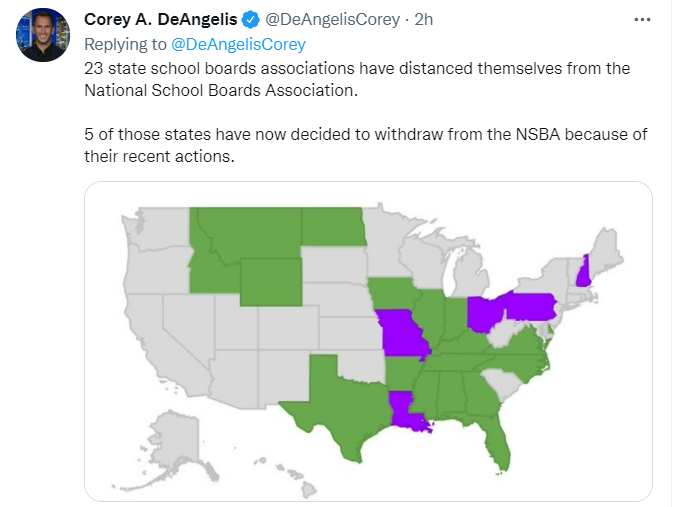Click green Montana on the map

(248, 232)
